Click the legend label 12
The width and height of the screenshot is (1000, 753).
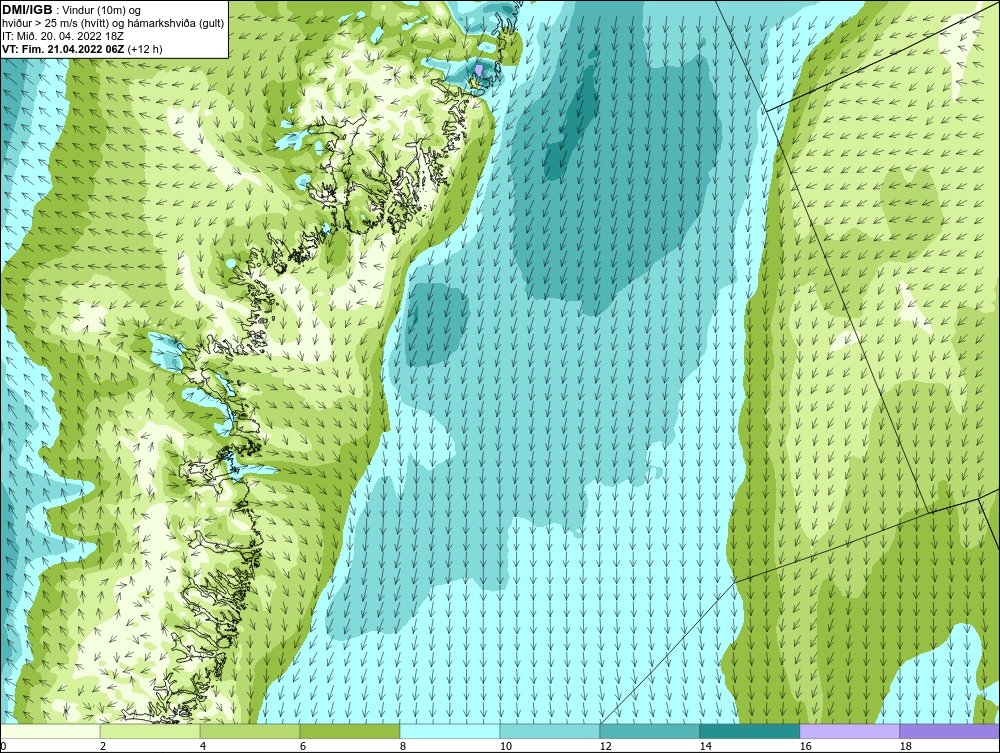click(x=606, y=746)
